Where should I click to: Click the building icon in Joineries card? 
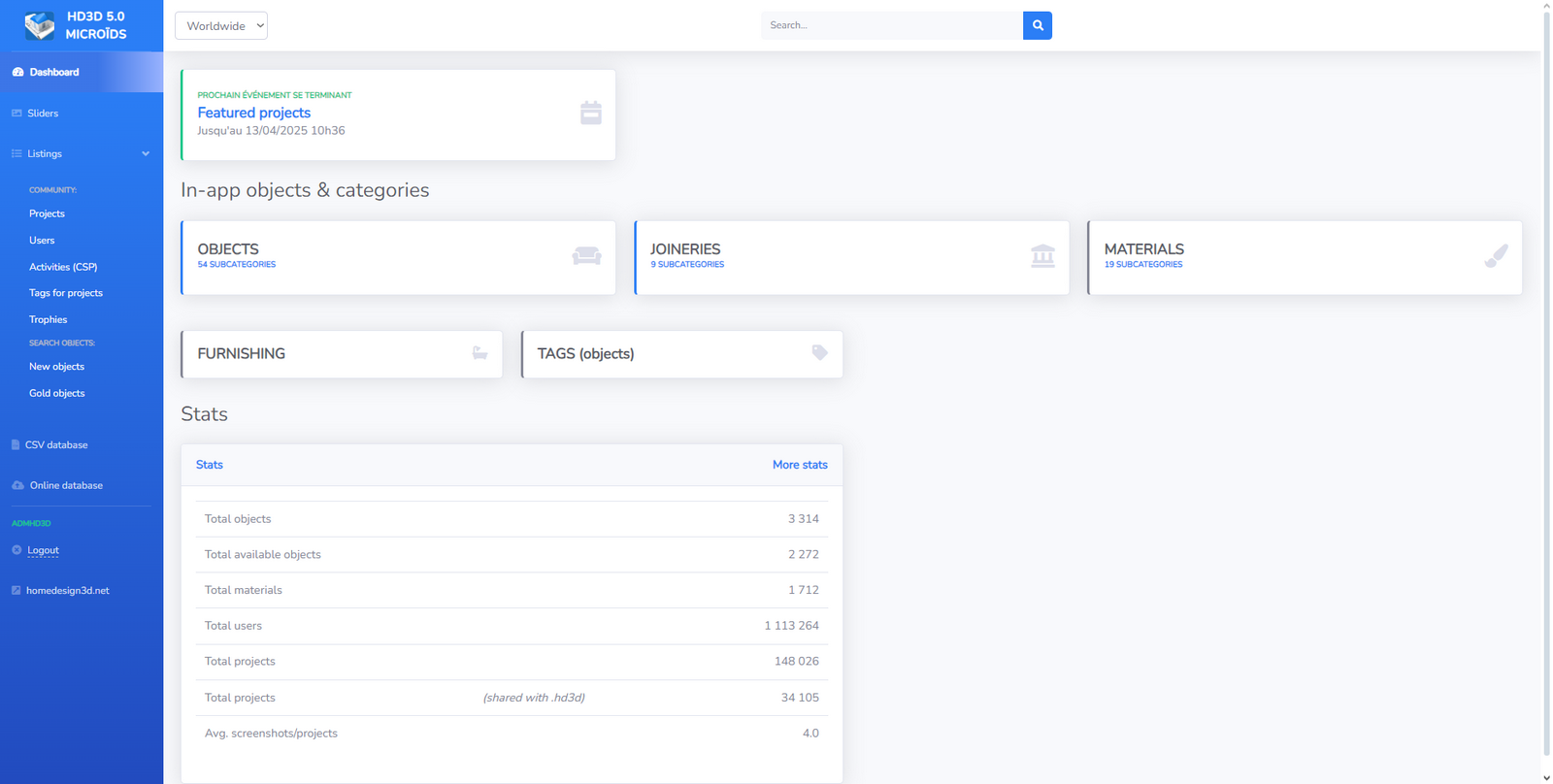pos(1042,256)
